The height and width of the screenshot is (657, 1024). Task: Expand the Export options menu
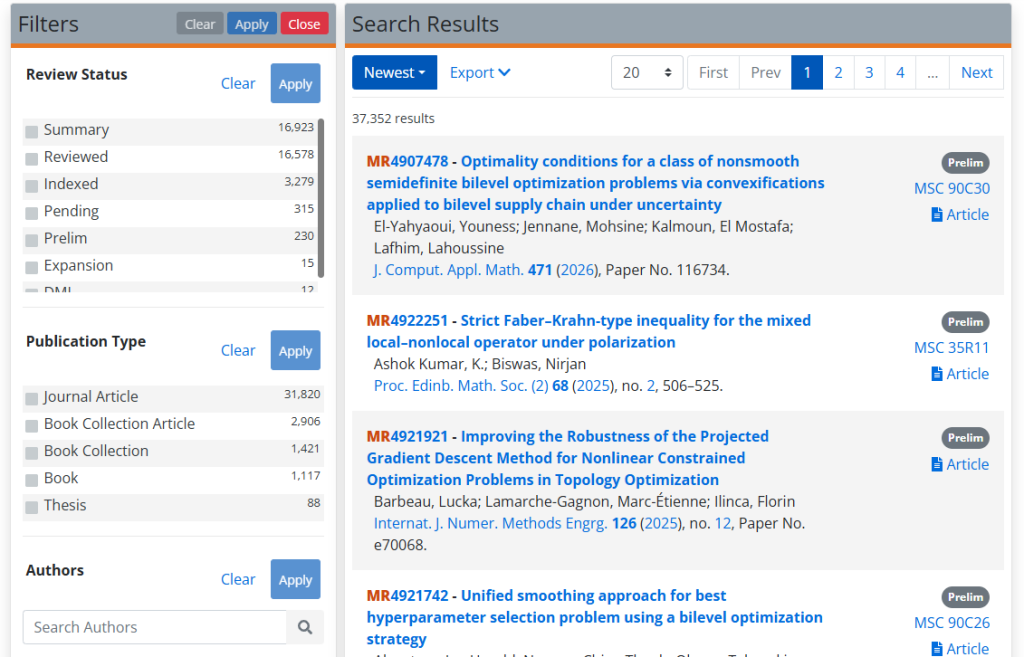480,73
